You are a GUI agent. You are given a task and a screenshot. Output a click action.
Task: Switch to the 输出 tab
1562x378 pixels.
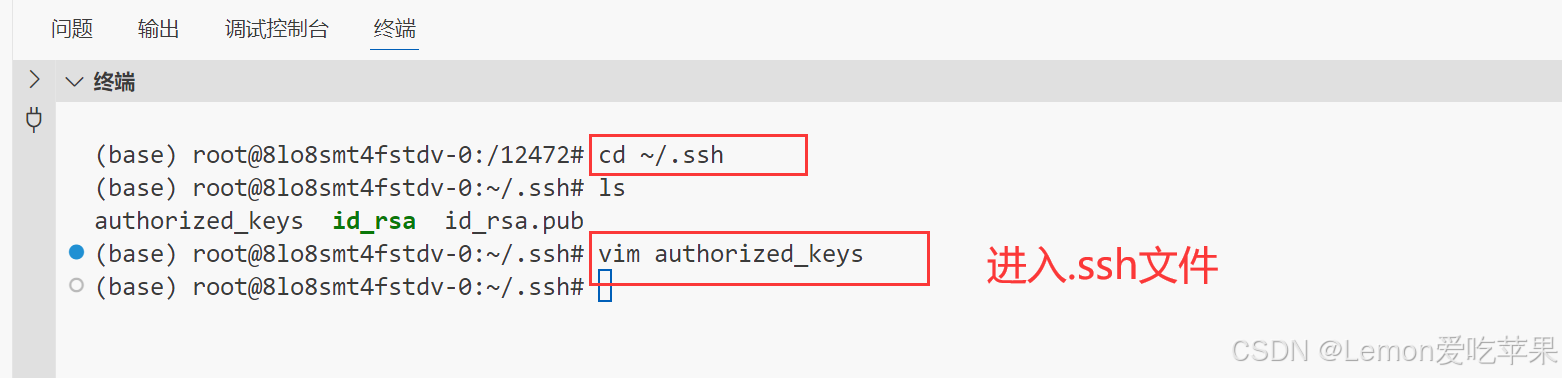pos(159,29)
